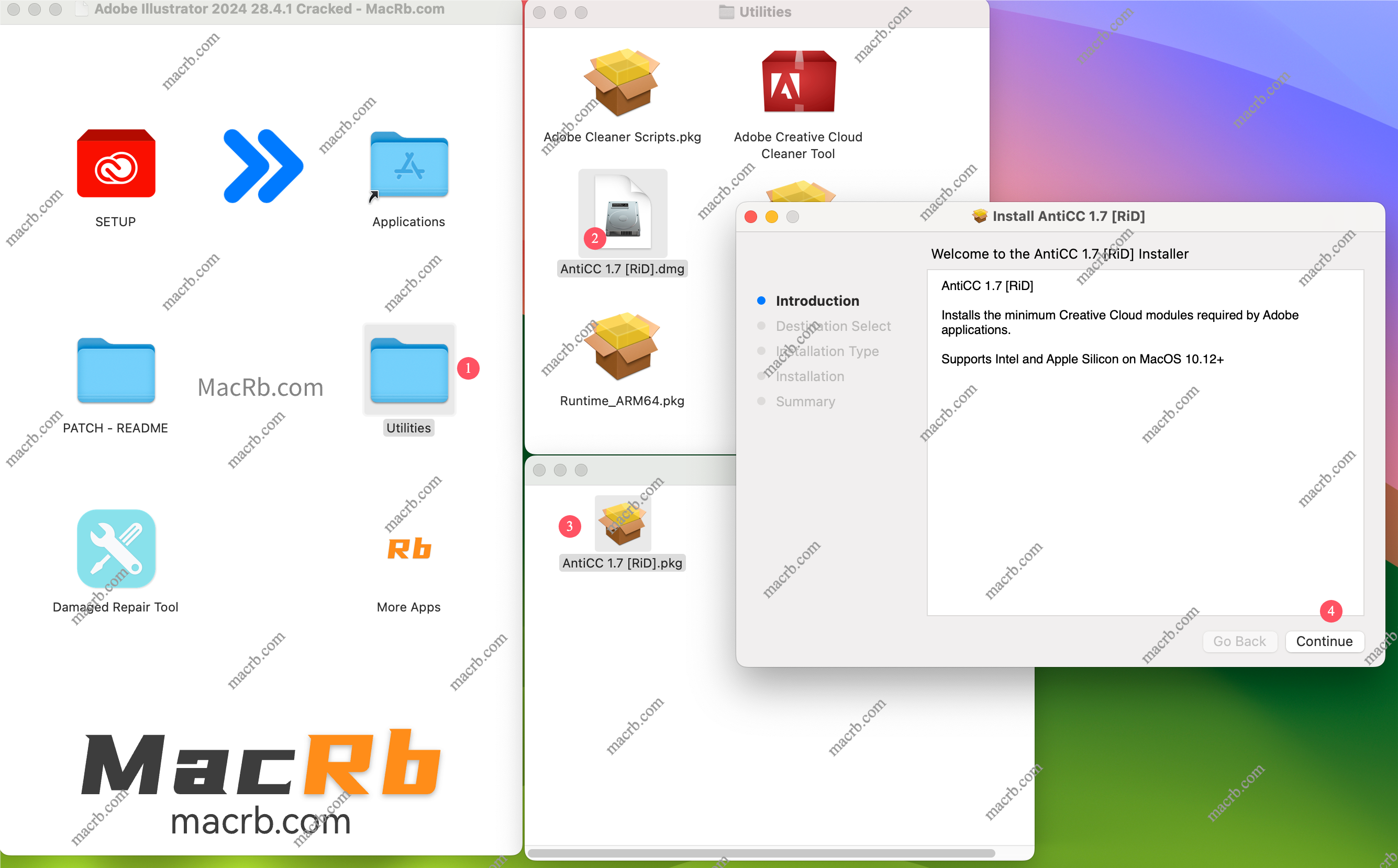Image resolution: width=1398 pixels, height=868 pixels.
Task: Click the Utilities window title
Action: [x=765, y=12]
